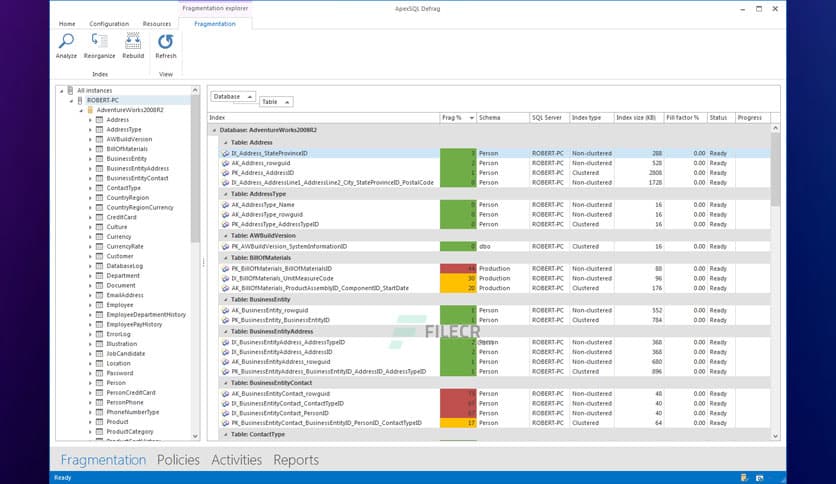The image size is (836, 484).
Task: Click the Refresh view icon
Action: [165, 41]
